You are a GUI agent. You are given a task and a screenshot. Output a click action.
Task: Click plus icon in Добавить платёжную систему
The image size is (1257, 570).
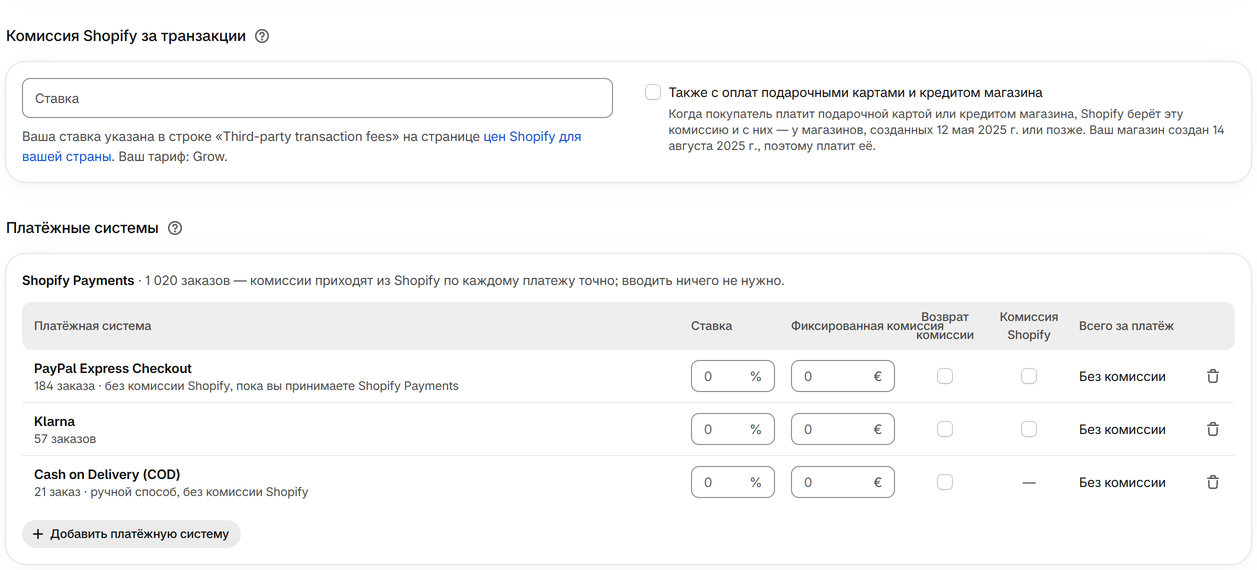pyautogui.click(x=38, y=534)
